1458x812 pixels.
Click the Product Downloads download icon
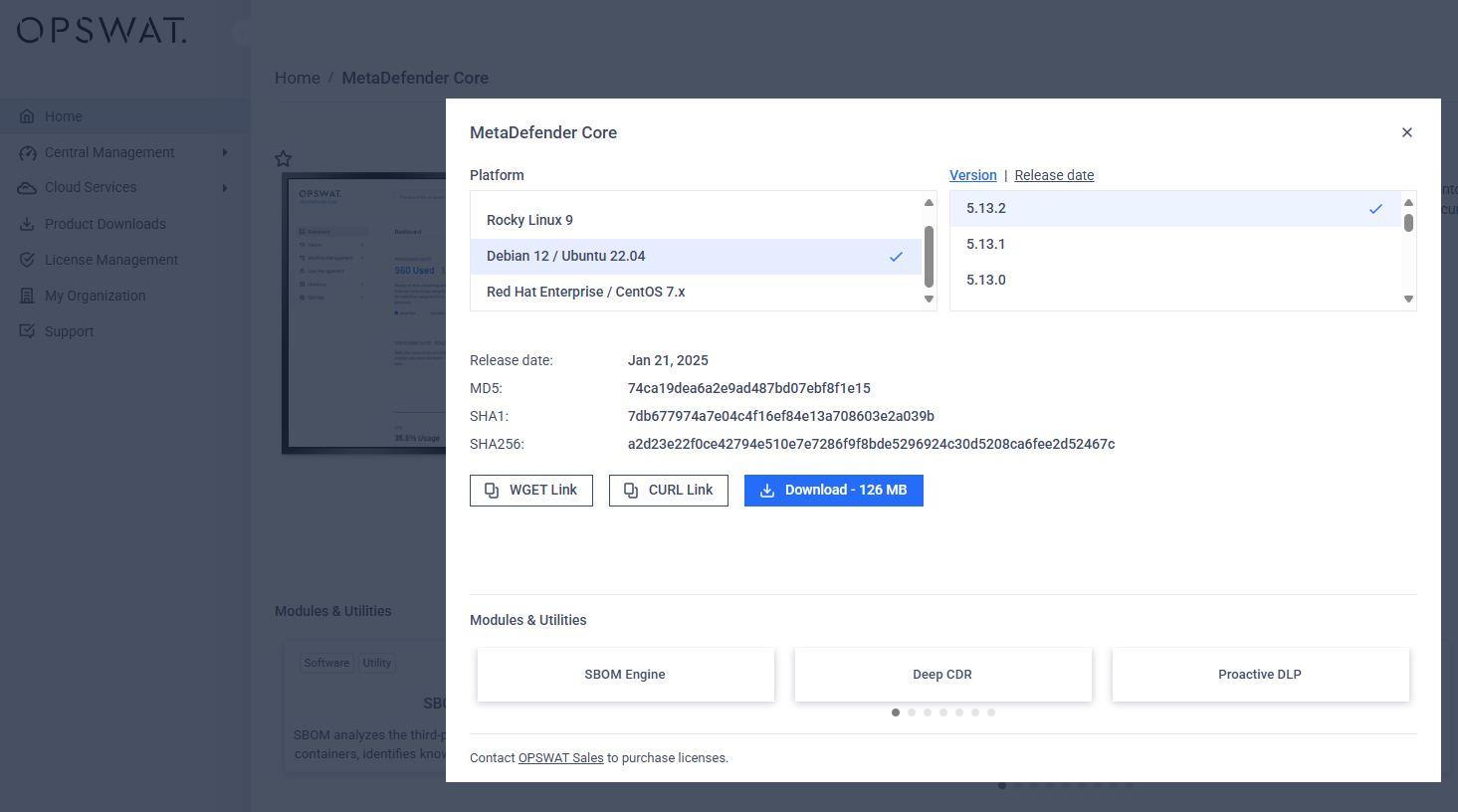27,224
